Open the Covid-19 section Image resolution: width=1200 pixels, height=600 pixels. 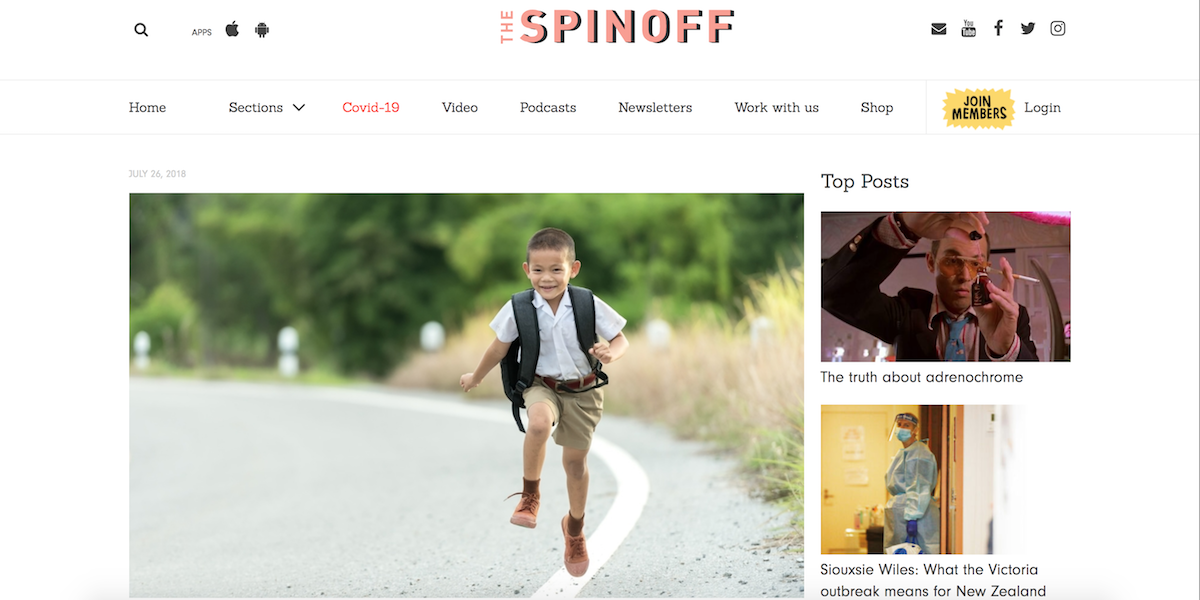click(x=371, y=108)
